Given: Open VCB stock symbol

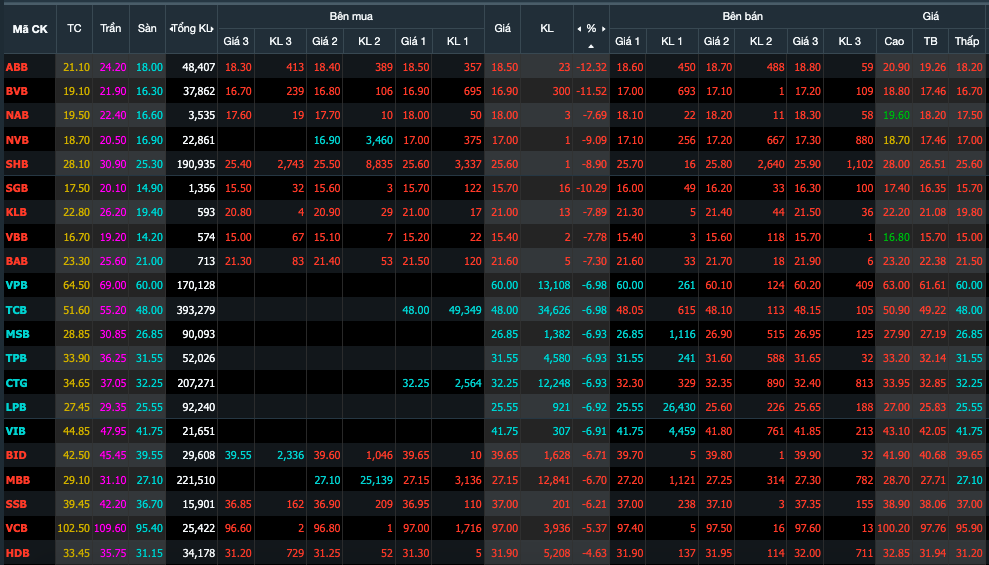Looking at the screenshot, I should 17,528.
